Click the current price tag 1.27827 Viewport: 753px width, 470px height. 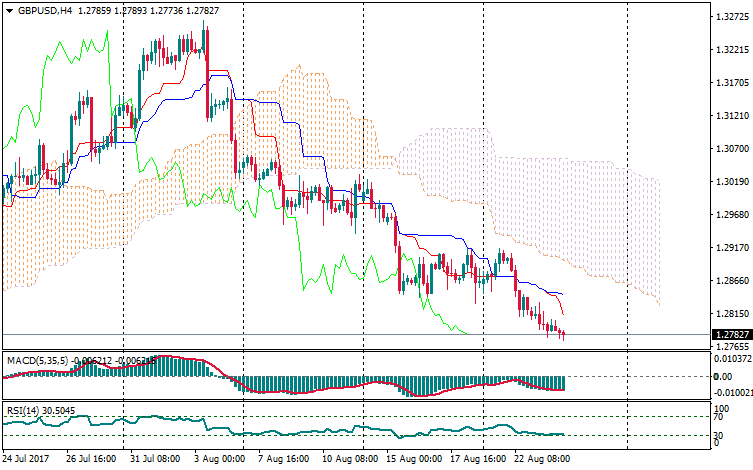pos(730,334)
